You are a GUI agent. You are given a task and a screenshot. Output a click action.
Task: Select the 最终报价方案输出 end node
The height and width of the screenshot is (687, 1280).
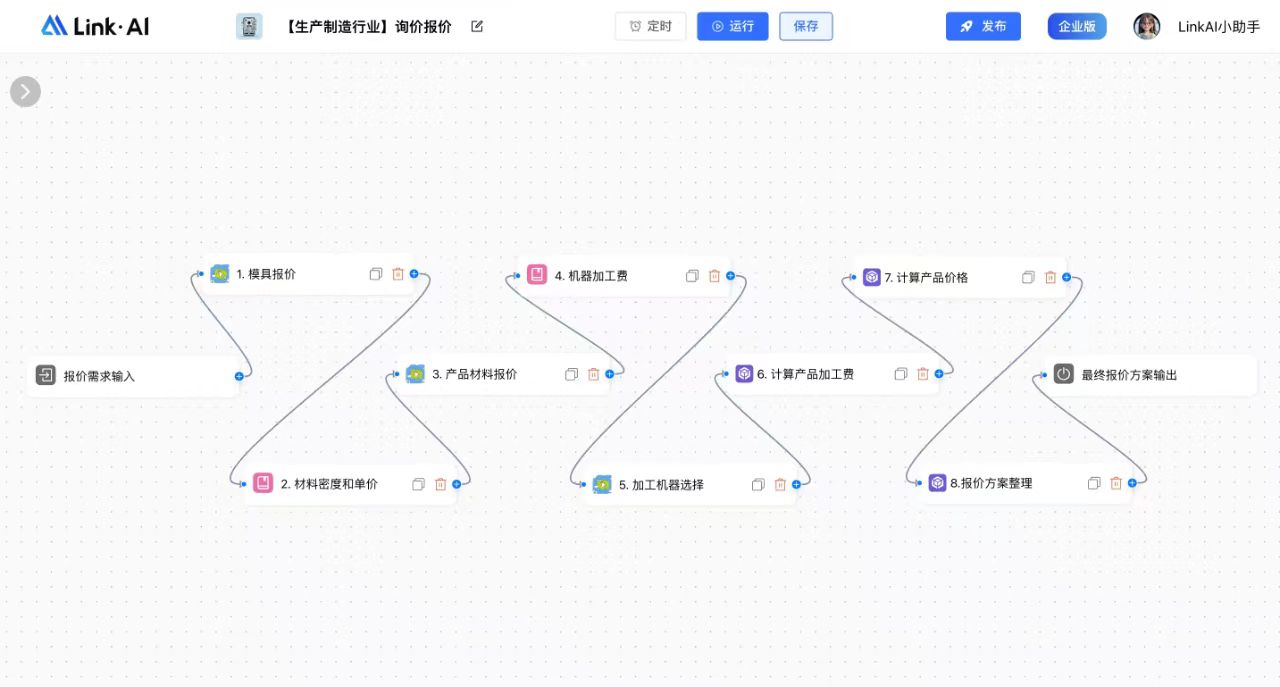click(1150, 375)
